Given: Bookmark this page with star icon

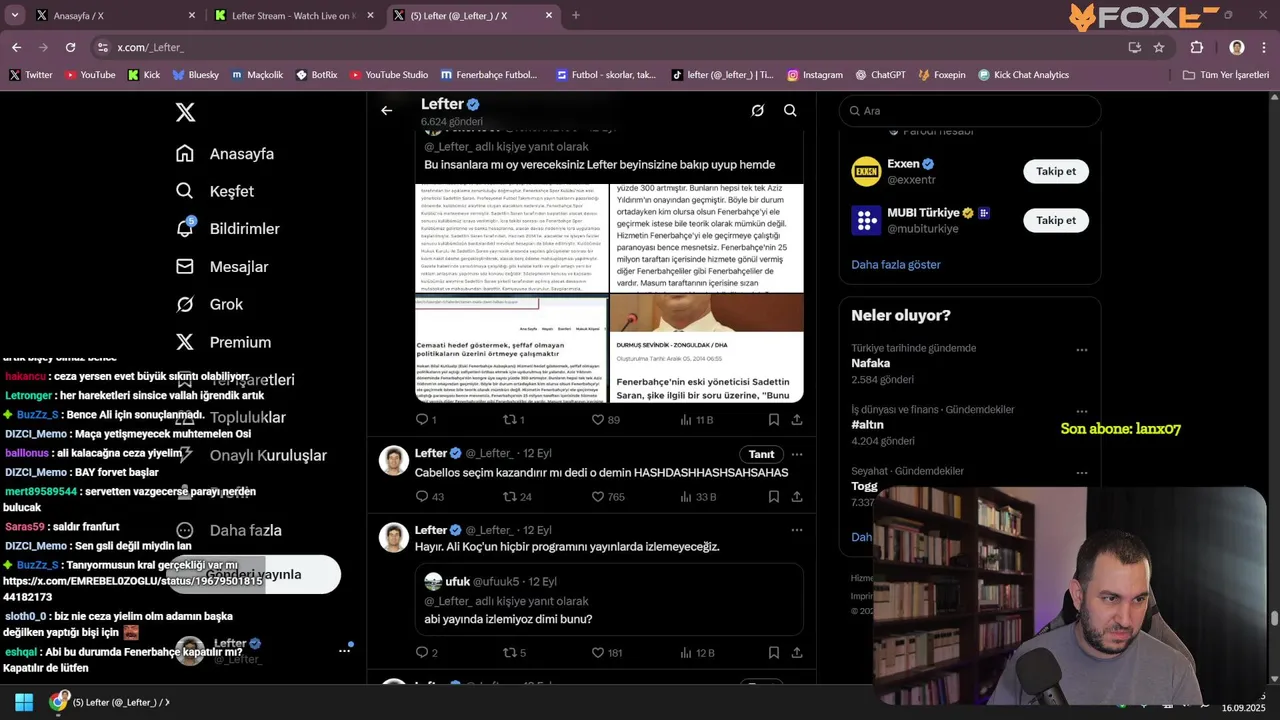Looking at the screenshot, I should click(1159, 47).
